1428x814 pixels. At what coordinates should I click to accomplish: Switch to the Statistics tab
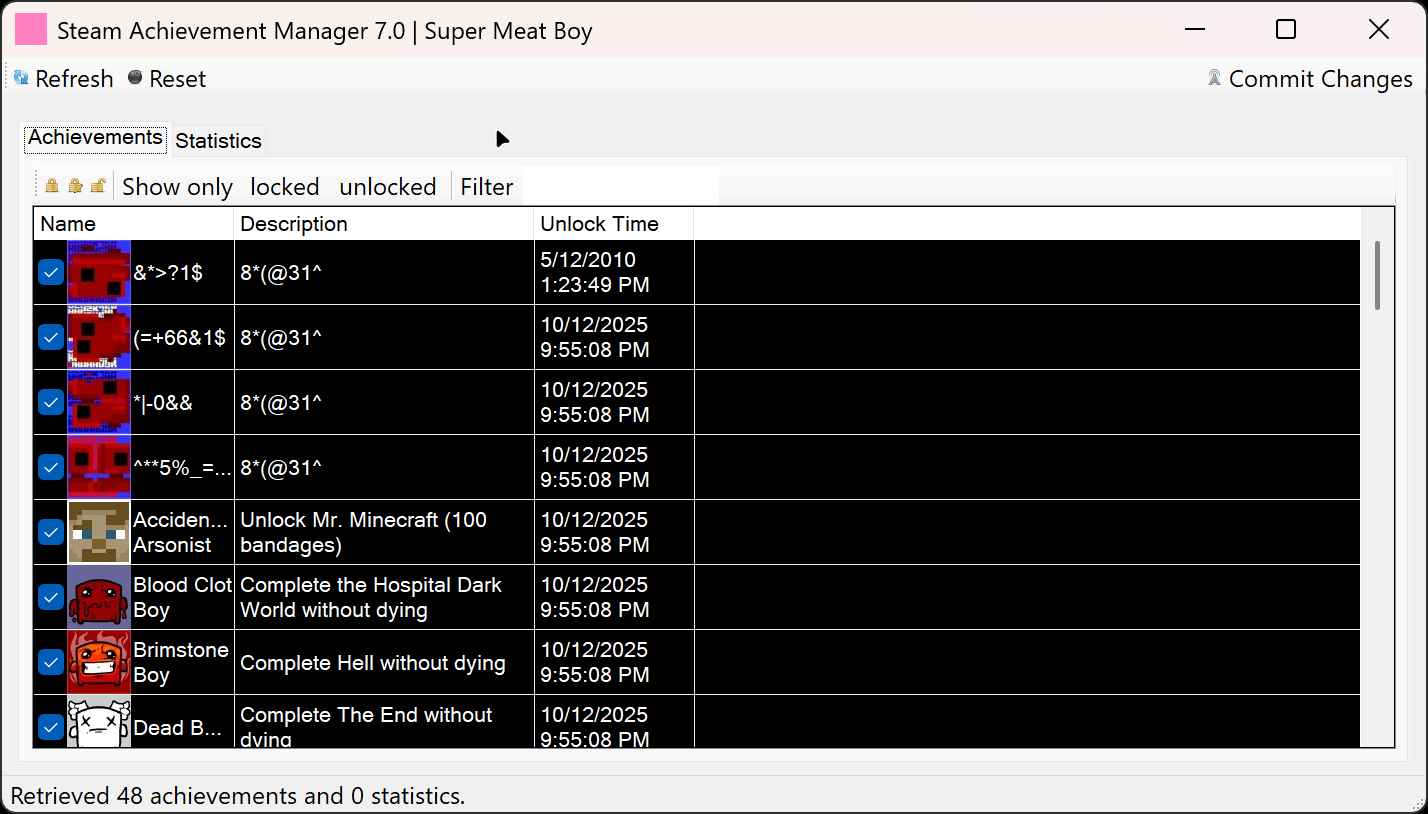[x=218, y=141]
